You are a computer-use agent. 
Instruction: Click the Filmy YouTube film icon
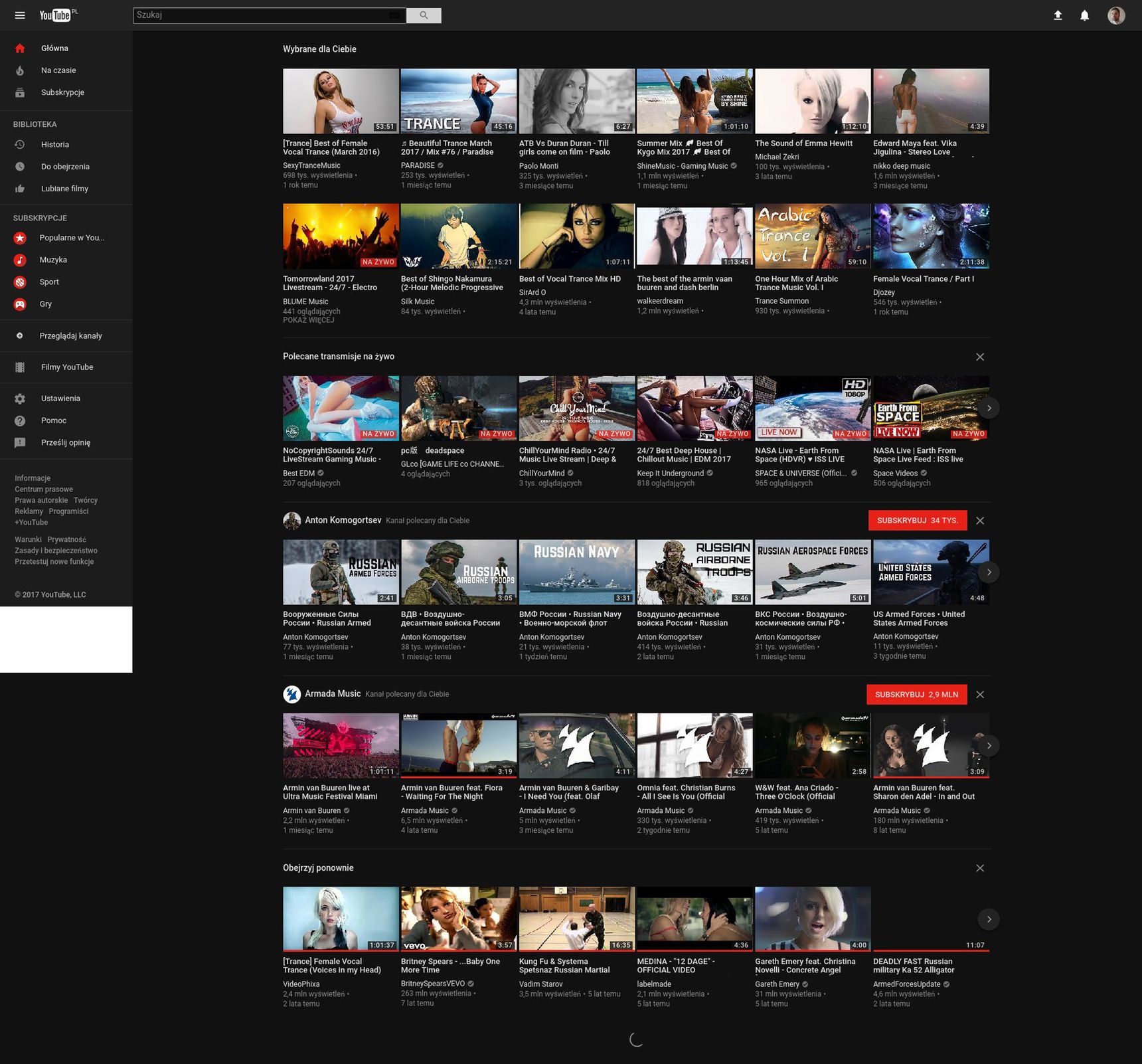[x=20, y=367]
